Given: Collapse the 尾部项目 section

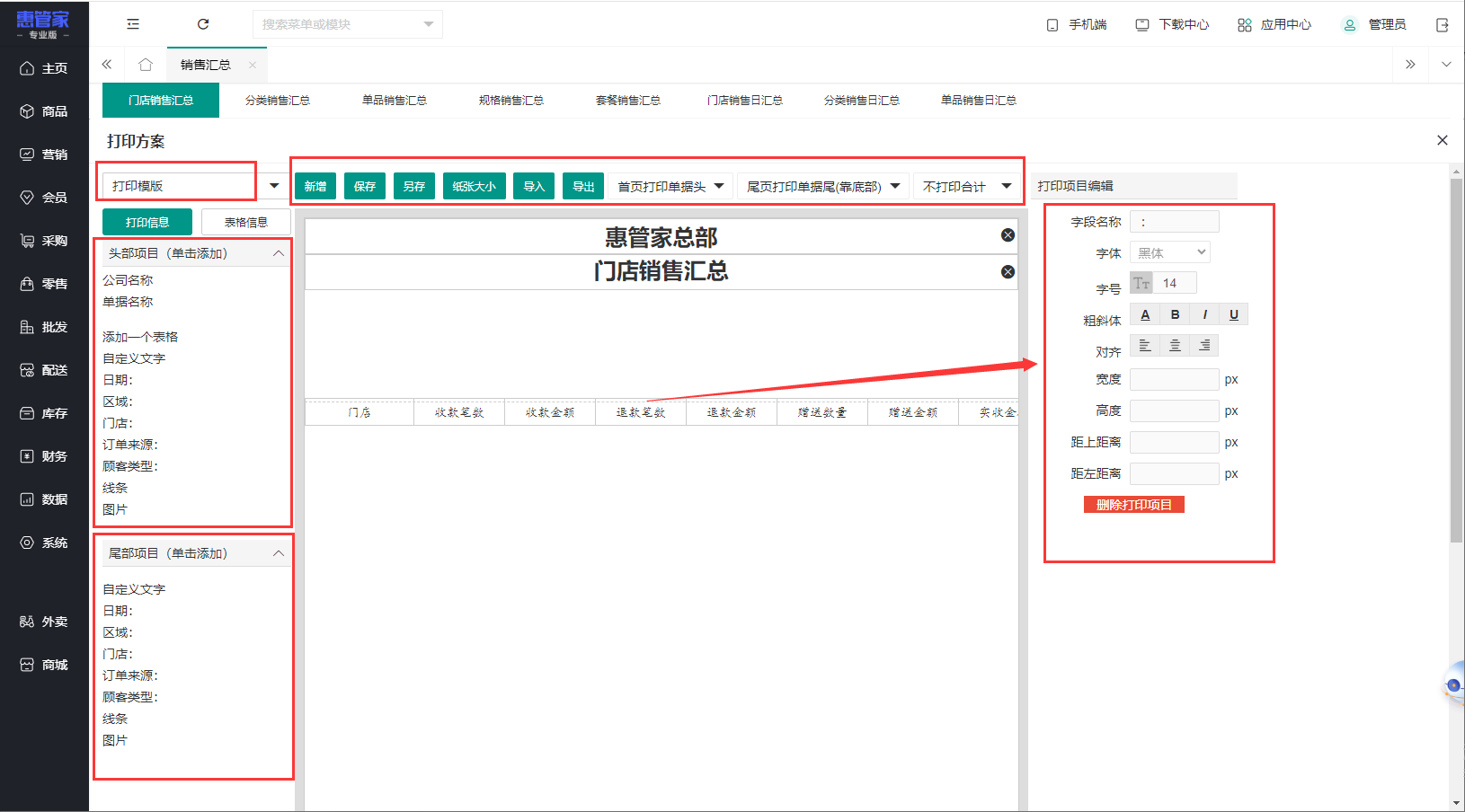Looking at the screenshot, I should [x=279, y=553].
